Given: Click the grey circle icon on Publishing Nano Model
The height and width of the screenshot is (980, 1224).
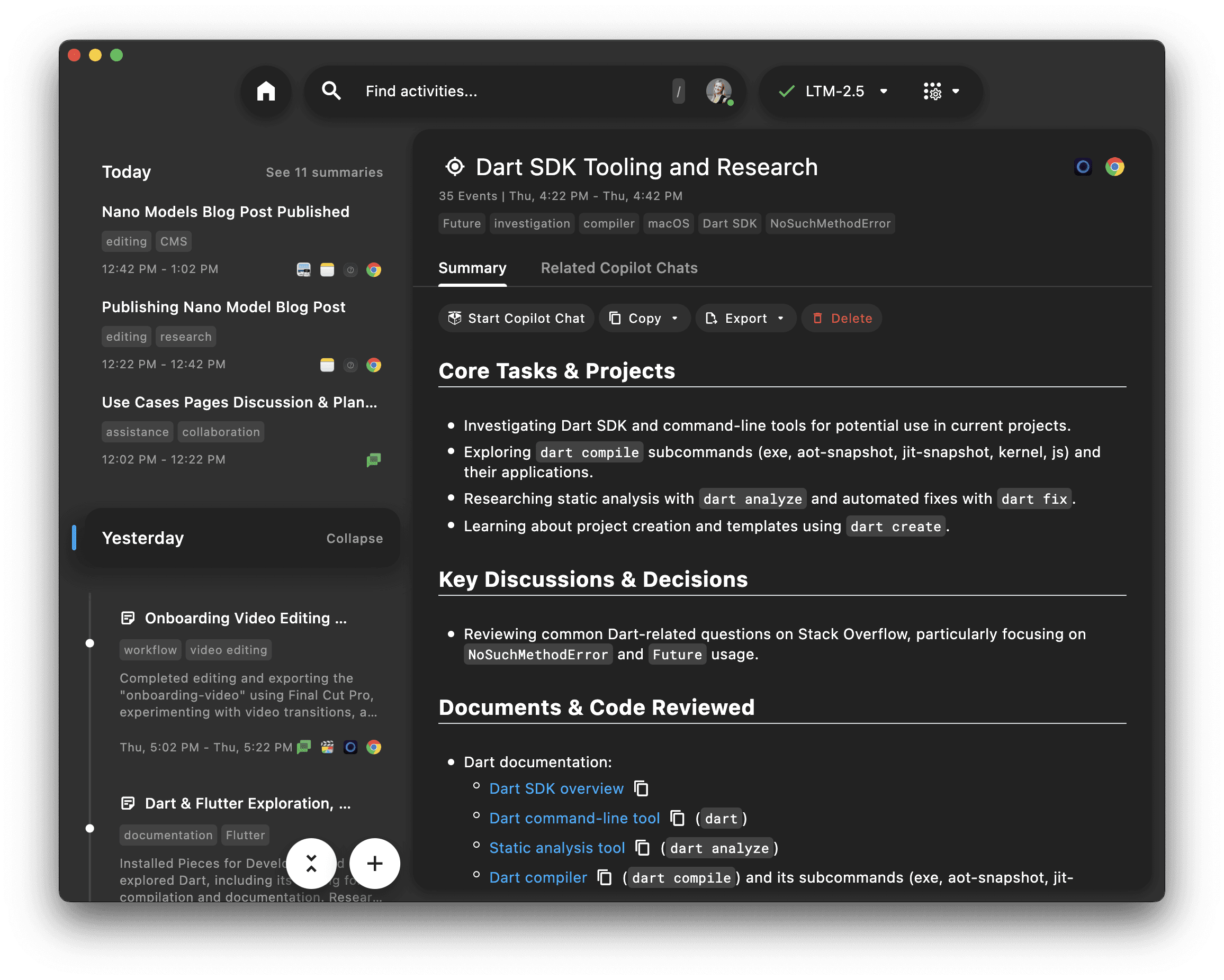Looking at the screenshot, I should [350, 365].
